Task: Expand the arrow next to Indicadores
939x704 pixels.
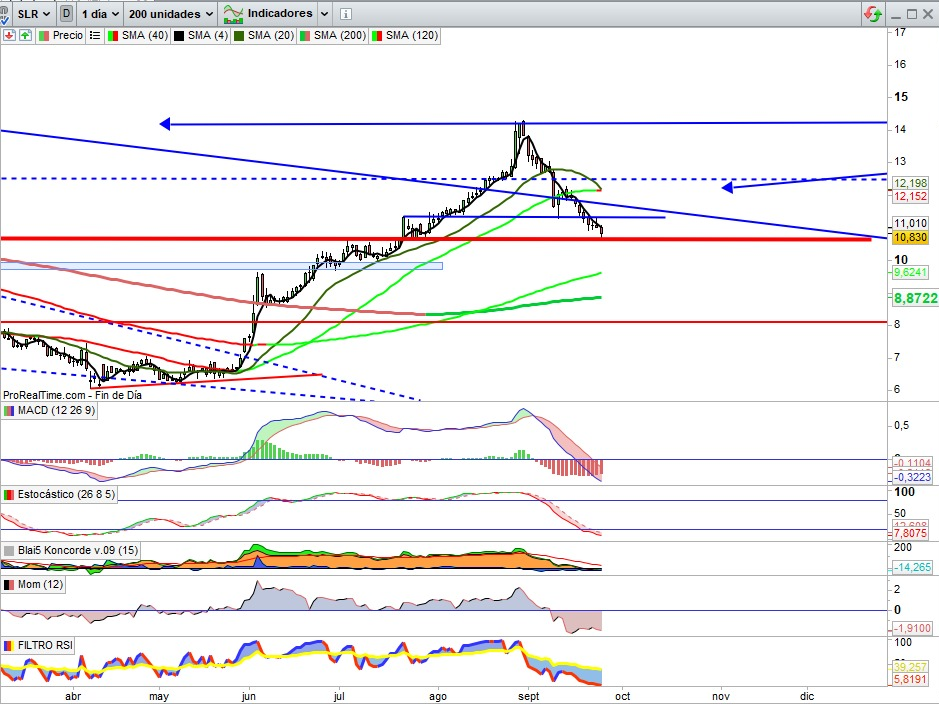Action: click(324, 13)
